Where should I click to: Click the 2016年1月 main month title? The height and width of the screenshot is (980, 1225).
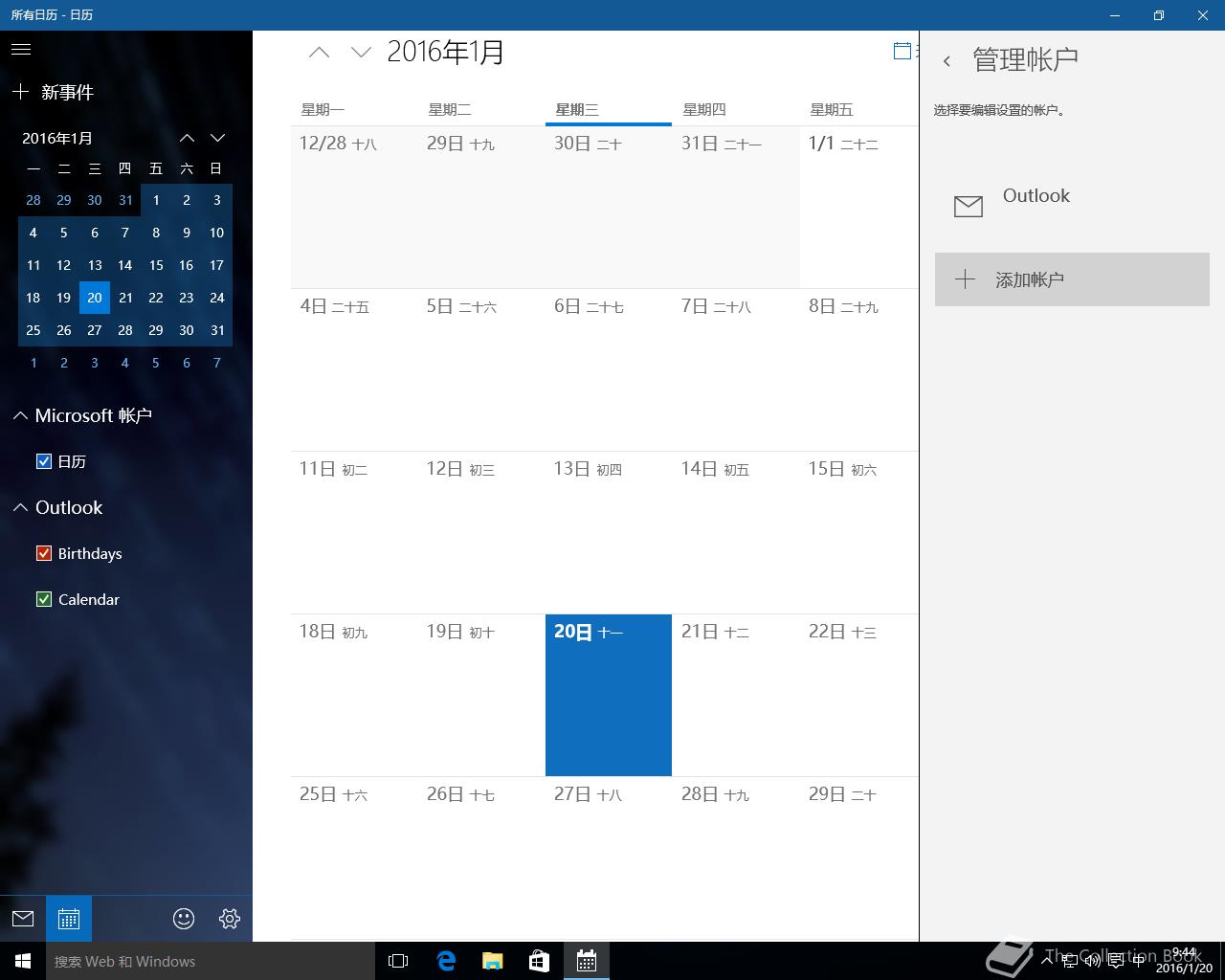click(x=445, y=52)
